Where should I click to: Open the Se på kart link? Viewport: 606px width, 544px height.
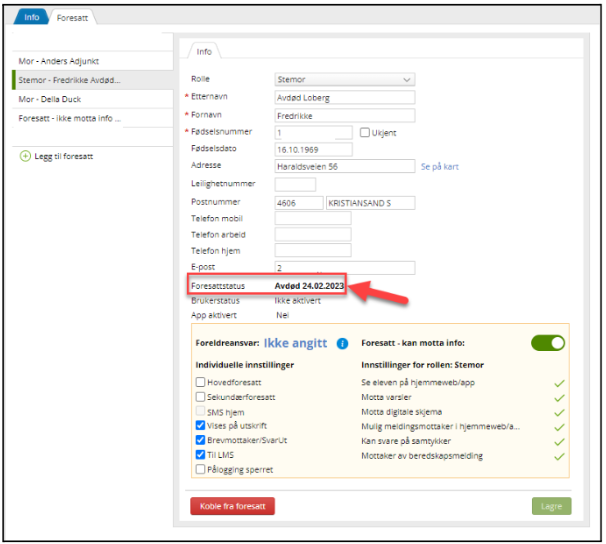pos(440,166)
